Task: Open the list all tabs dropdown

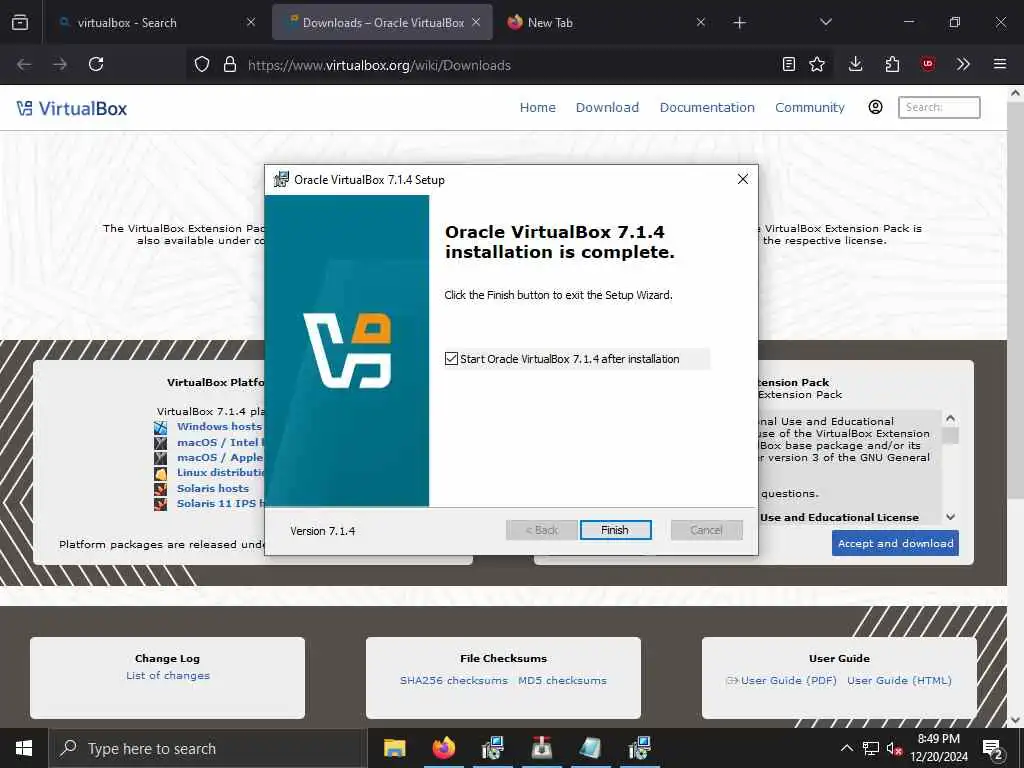Action: point(825,23)
